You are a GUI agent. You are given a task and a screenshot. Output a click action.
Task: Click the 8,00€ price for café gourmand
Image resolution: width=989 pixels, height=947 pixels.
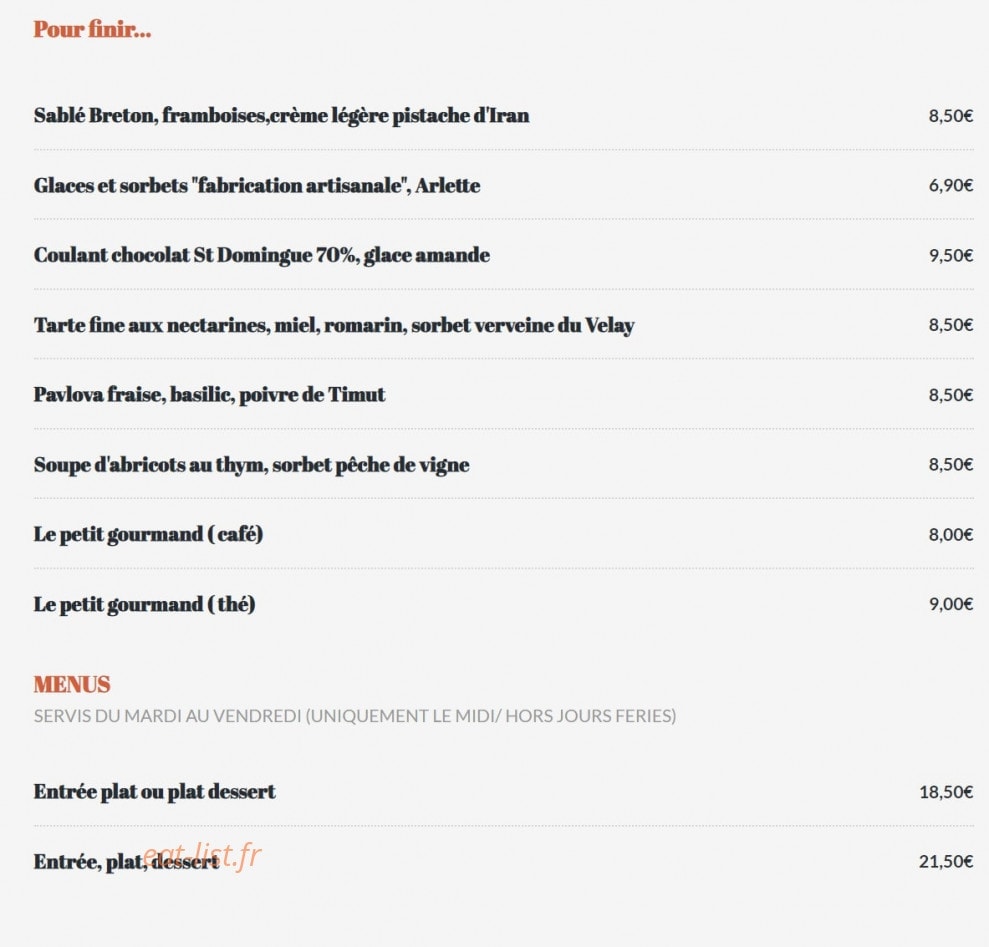951,535
